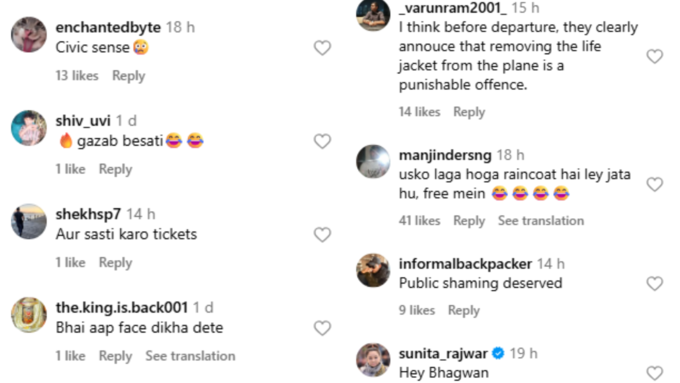
Task: Reply to enchantedbyte's comment
Action: pos(128,76)
